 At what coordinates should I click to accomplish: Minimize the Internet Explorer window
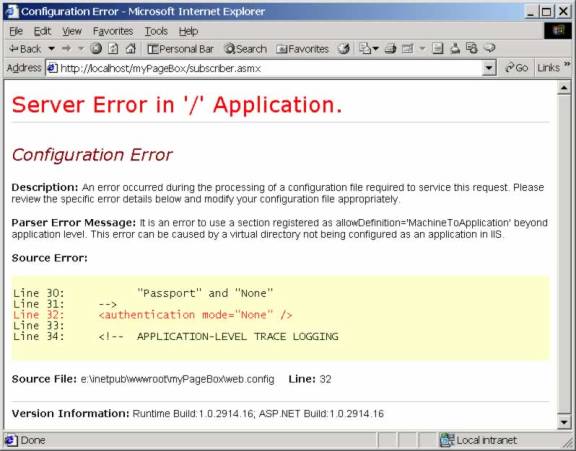pyautogui.click(x=530, y=11)
